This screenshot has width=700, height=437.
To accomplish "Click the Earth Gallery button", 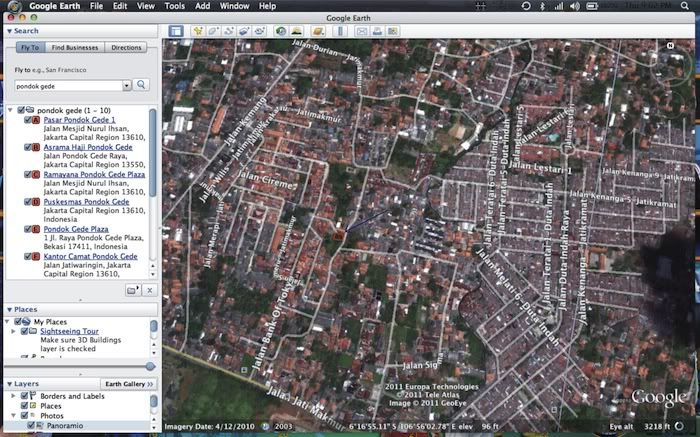I will [129, 384].
